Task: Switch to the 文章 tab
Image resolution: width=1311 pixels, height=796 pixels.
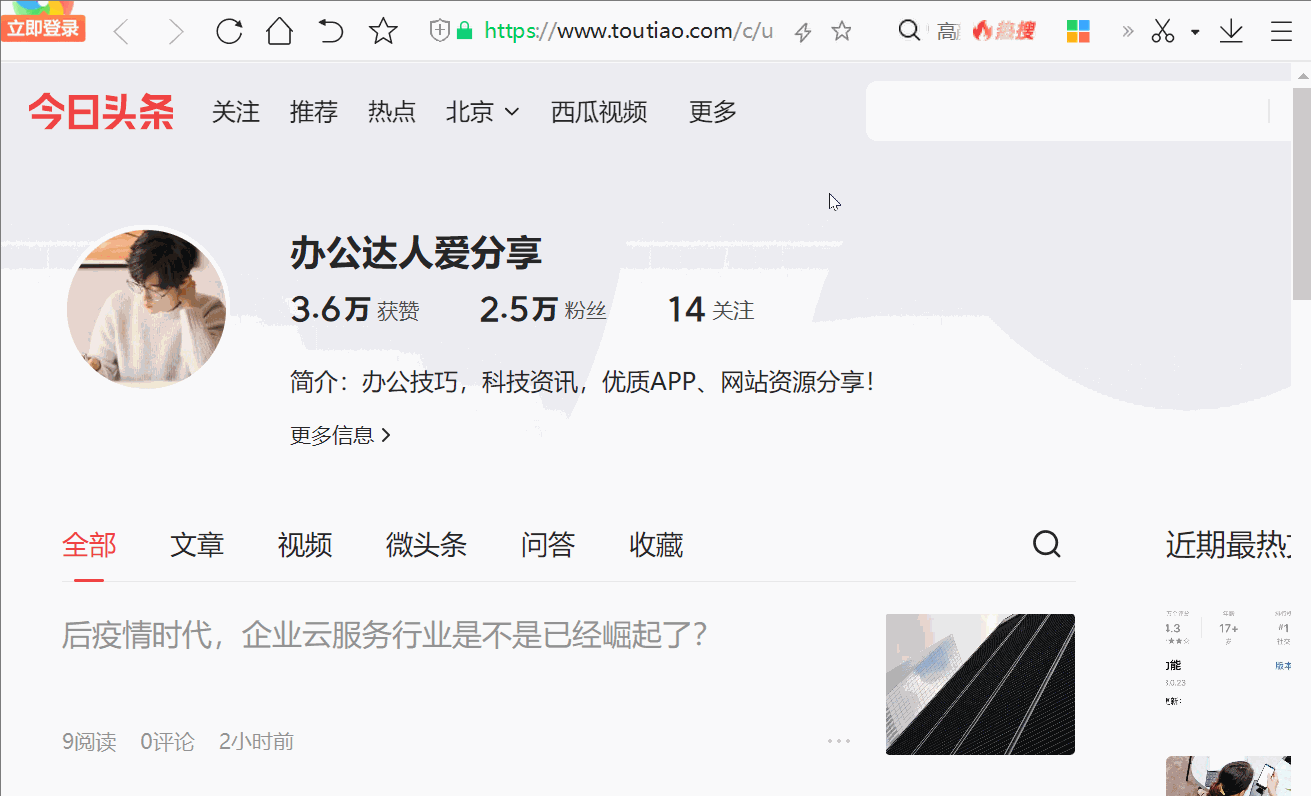Action: [197, 546]
